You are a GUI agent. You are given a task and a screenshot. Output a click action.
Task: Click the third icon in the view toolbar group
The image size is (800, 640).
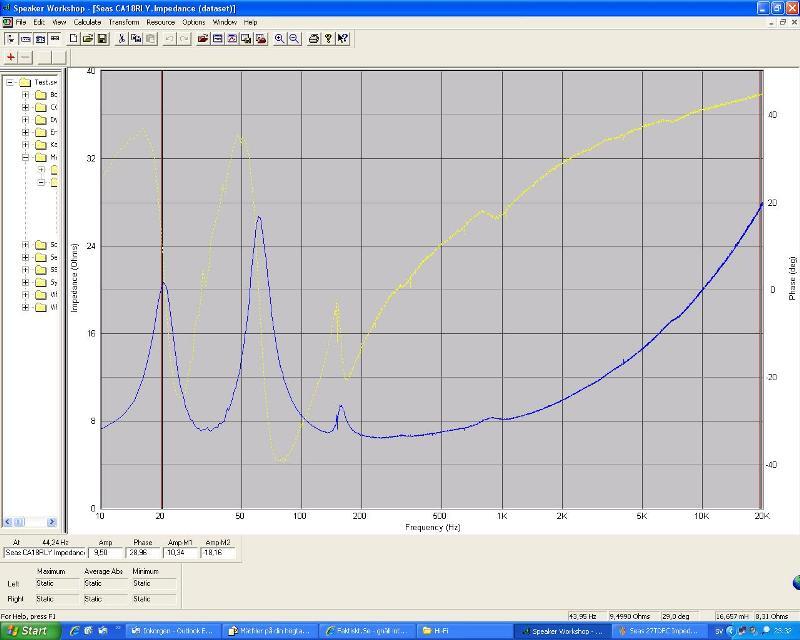click(40, 39)
